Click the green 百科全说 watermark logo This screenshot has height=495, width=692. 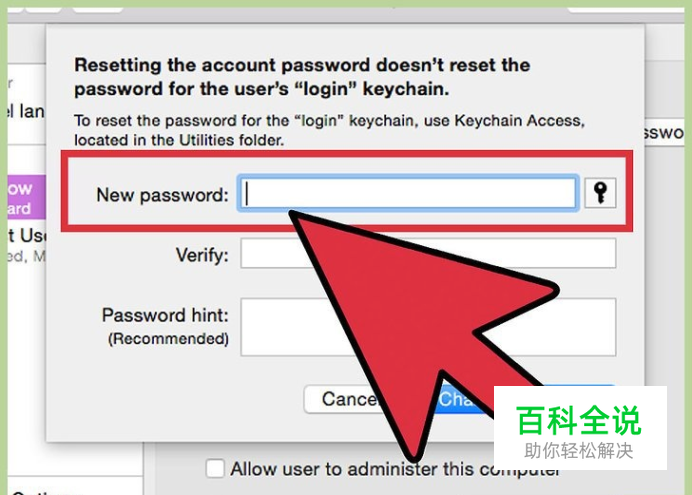pos(579,421)
